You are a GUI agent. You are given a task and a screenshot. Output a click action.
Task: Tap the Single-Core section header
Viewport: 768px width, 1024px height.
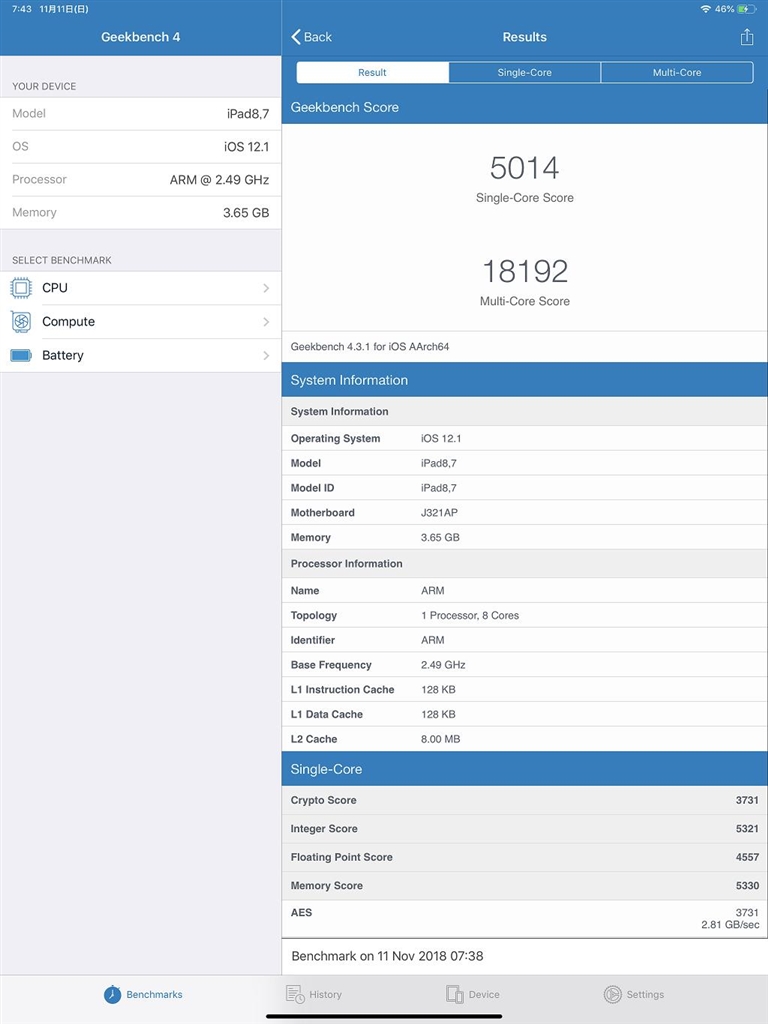click(524, 769)
